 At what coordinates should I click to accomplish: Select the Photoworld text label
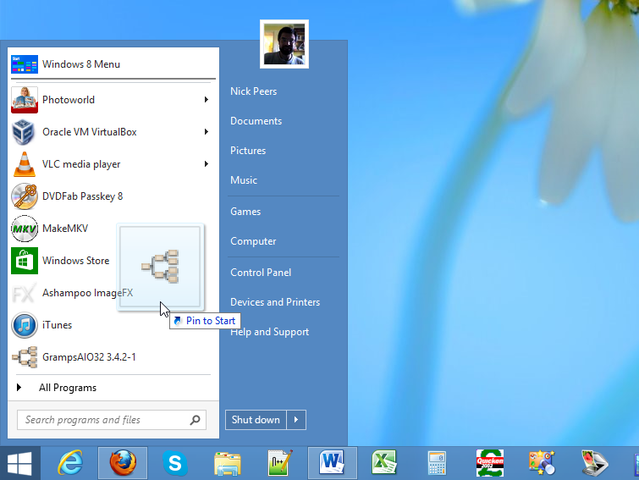click(x=68, y=100)
